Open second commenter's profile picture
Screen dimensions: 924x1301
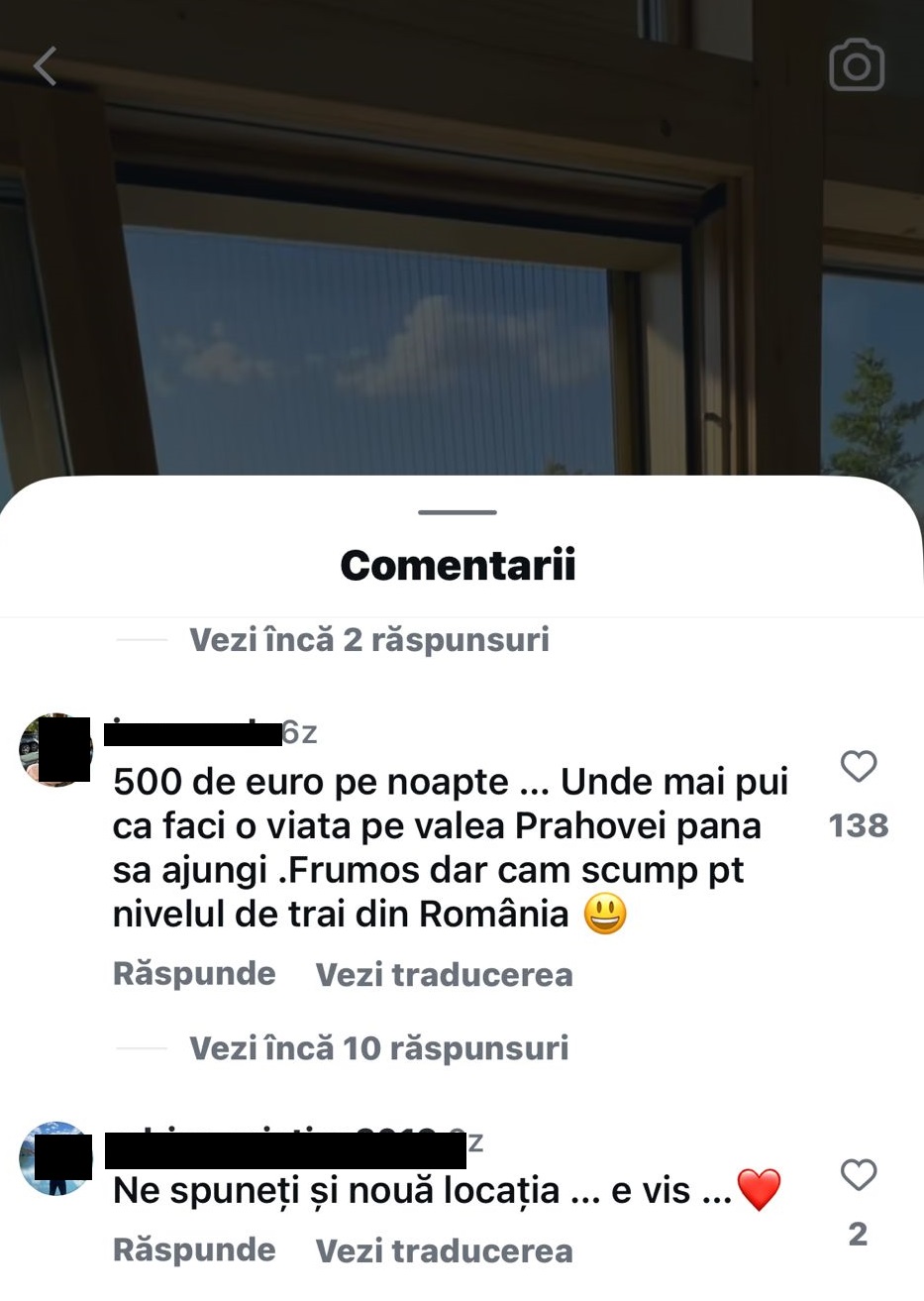click(x=55, y=1158)
